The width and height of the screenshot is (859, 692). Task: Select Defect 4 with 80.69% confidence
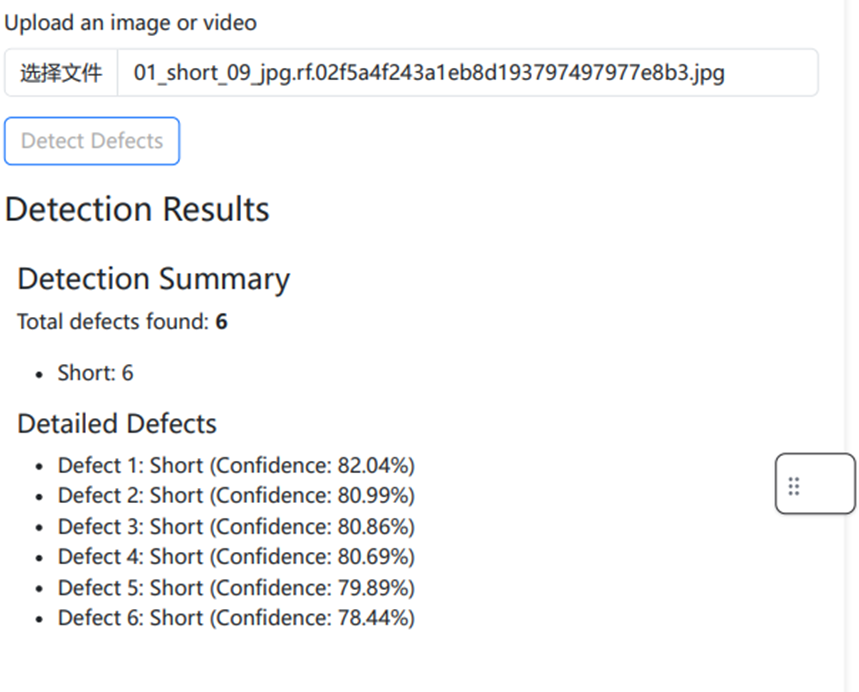pos(235,557)
